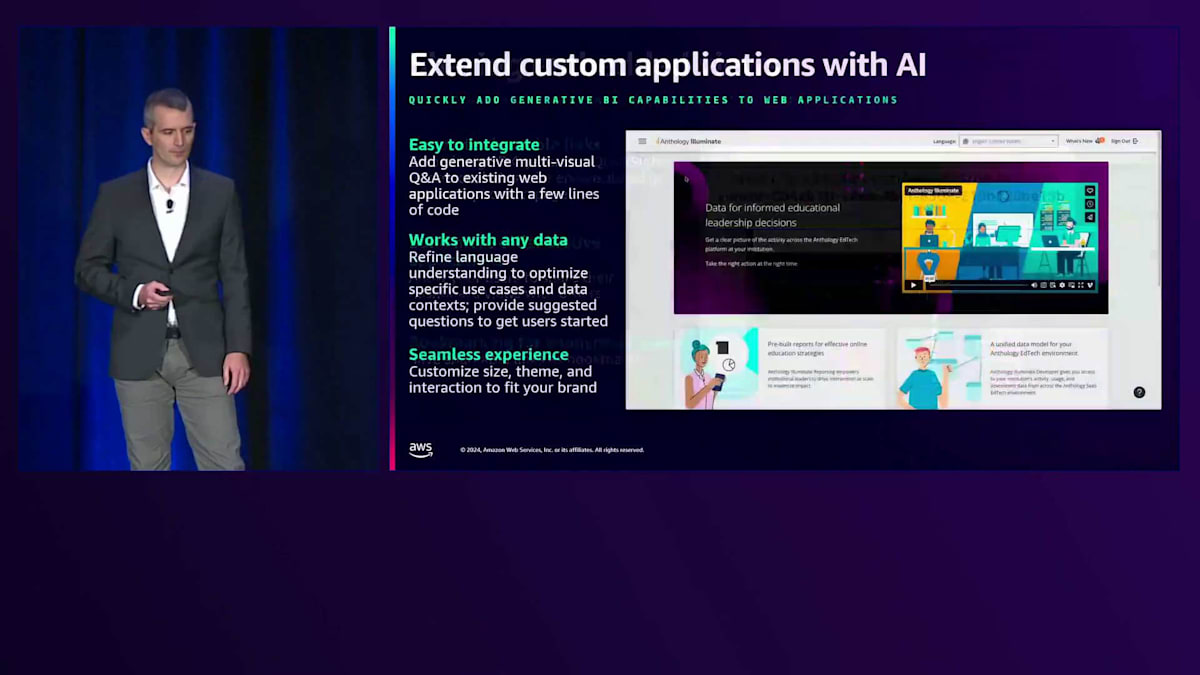
Task: Open the video settings gear
Action: 1062,285
